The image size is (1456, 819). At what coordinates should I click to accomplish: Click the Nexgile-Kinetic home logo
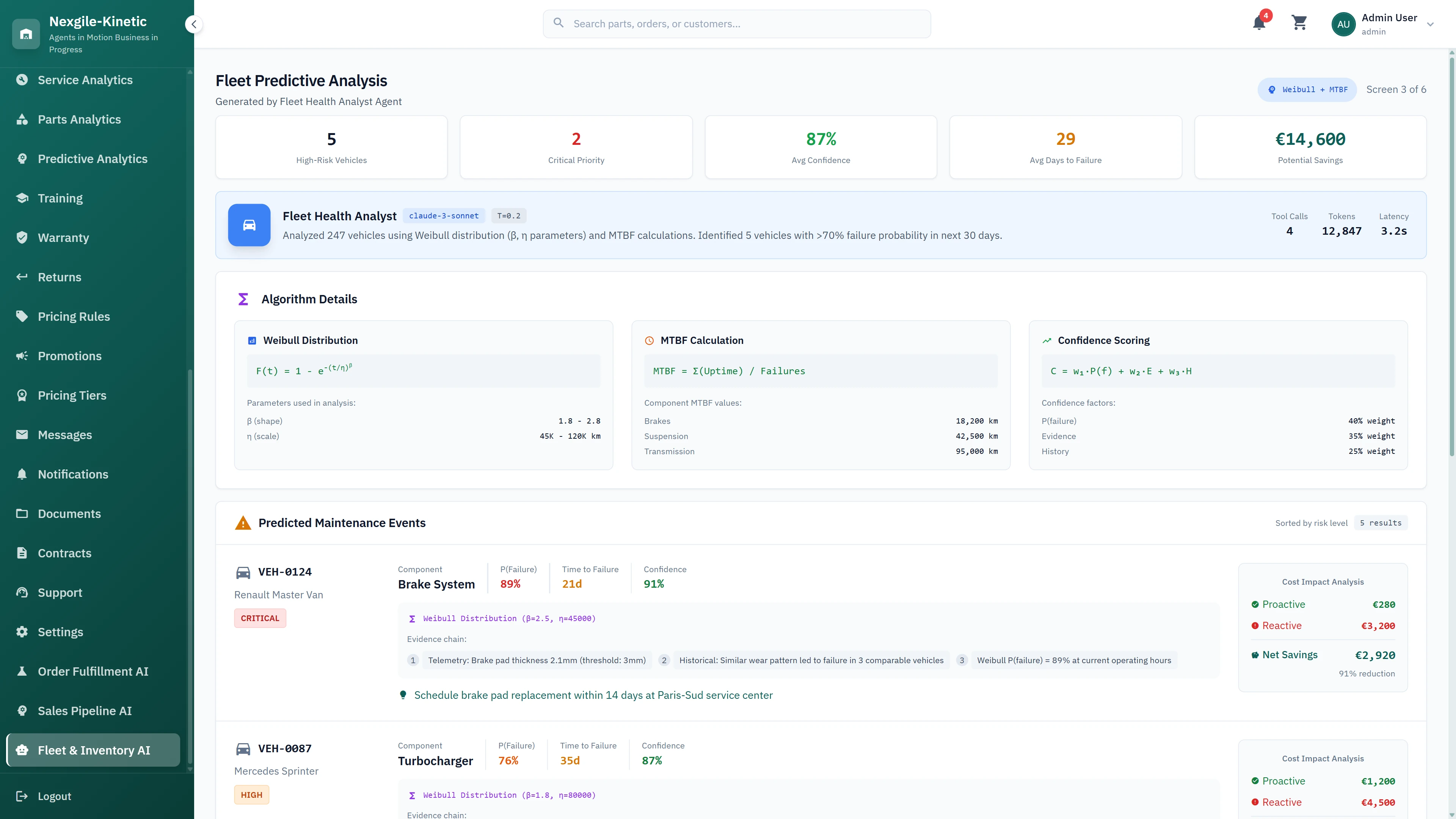(26, 34)
